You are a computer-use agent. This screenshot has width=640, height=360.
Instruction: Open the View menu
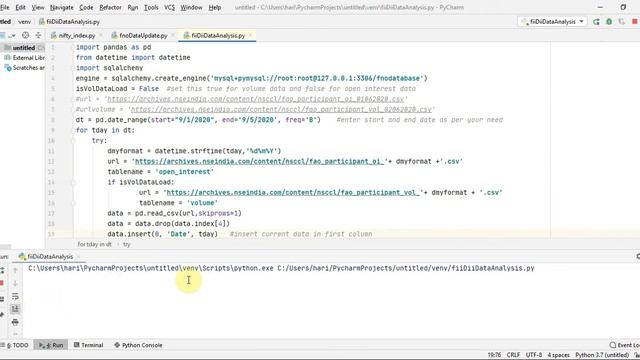pyautogui.click(x=38, y=7)
